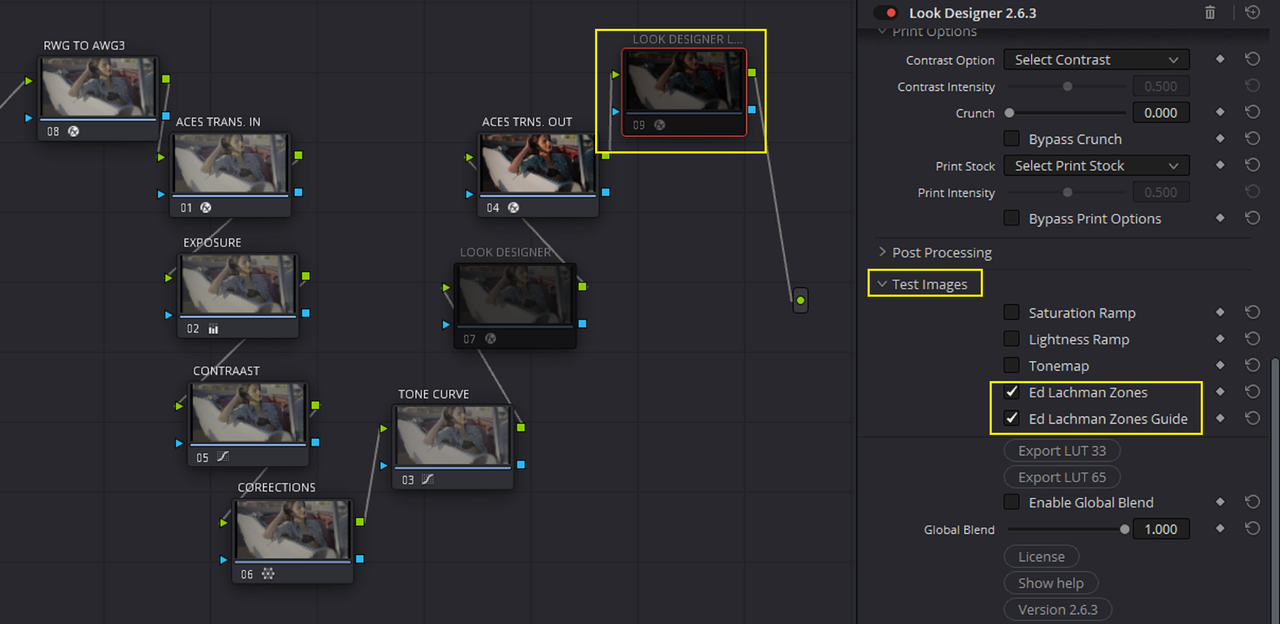Viewport: 1280px width, 624px height.
Task: Uncheck the Ed Lachman Zones Guide checkbox
Action: pos(1012,418)
